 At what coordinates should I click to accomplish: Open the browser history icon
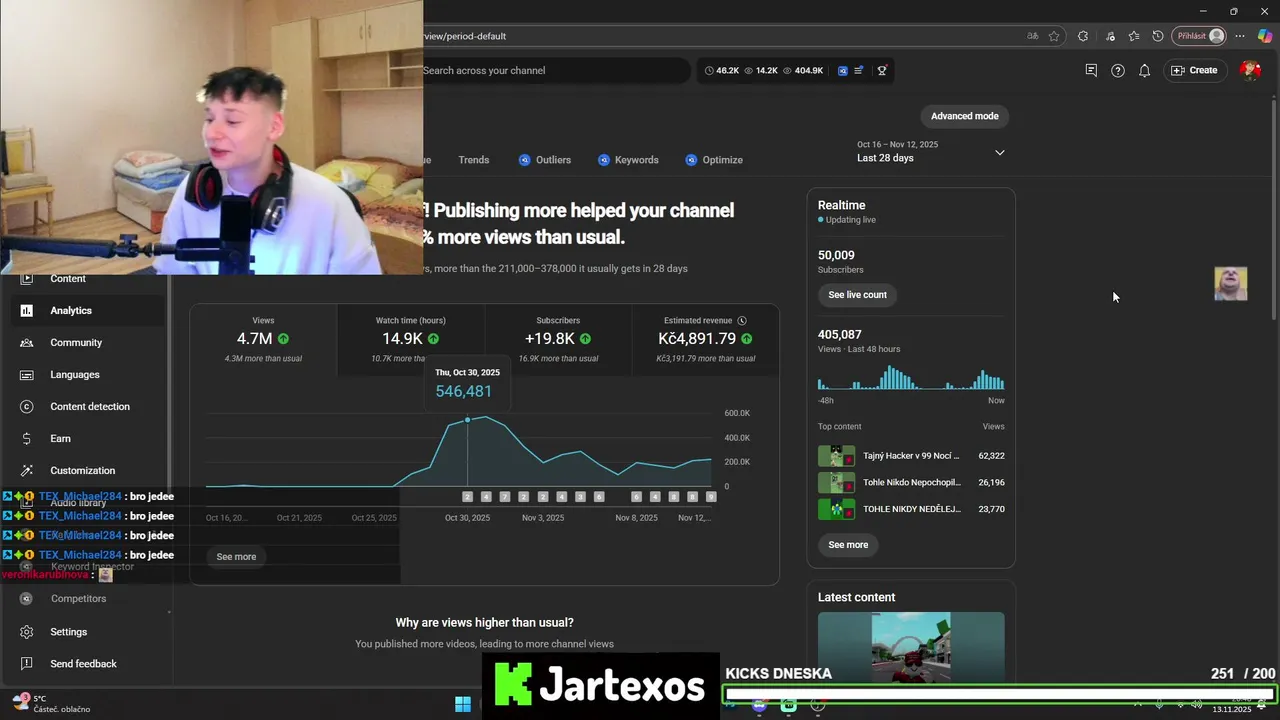(x=1158, y=36)
